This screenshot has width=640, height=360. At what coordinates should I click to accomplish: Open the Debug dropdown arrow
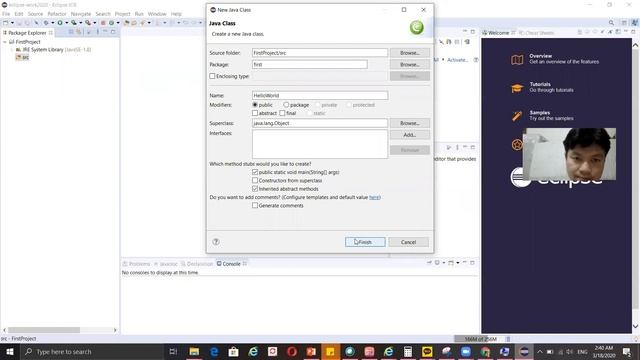pyautogui.click(x=53, y=23)
